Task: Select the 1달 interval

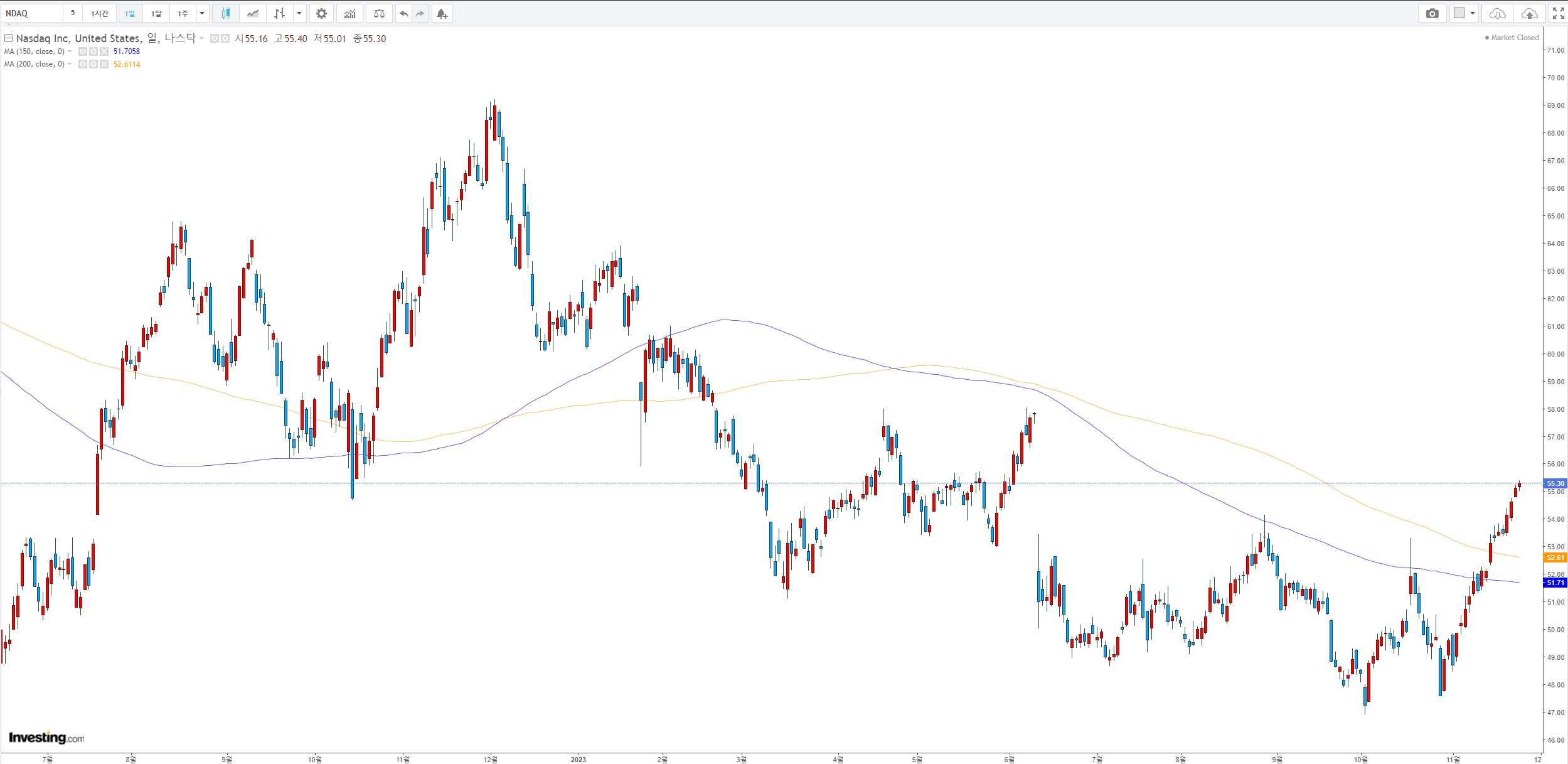Action: (x=156, y=13)
